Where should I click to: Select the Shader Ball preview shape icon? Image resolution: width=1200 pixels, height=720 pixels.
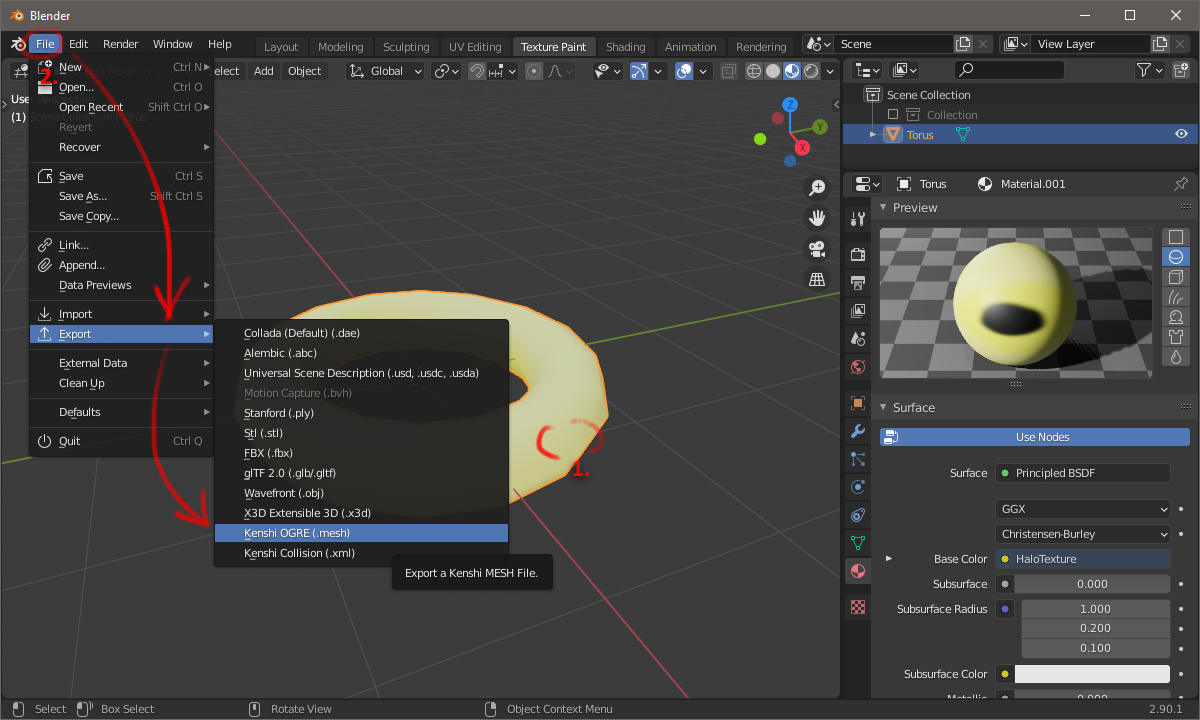click(x=1176, y=317)
